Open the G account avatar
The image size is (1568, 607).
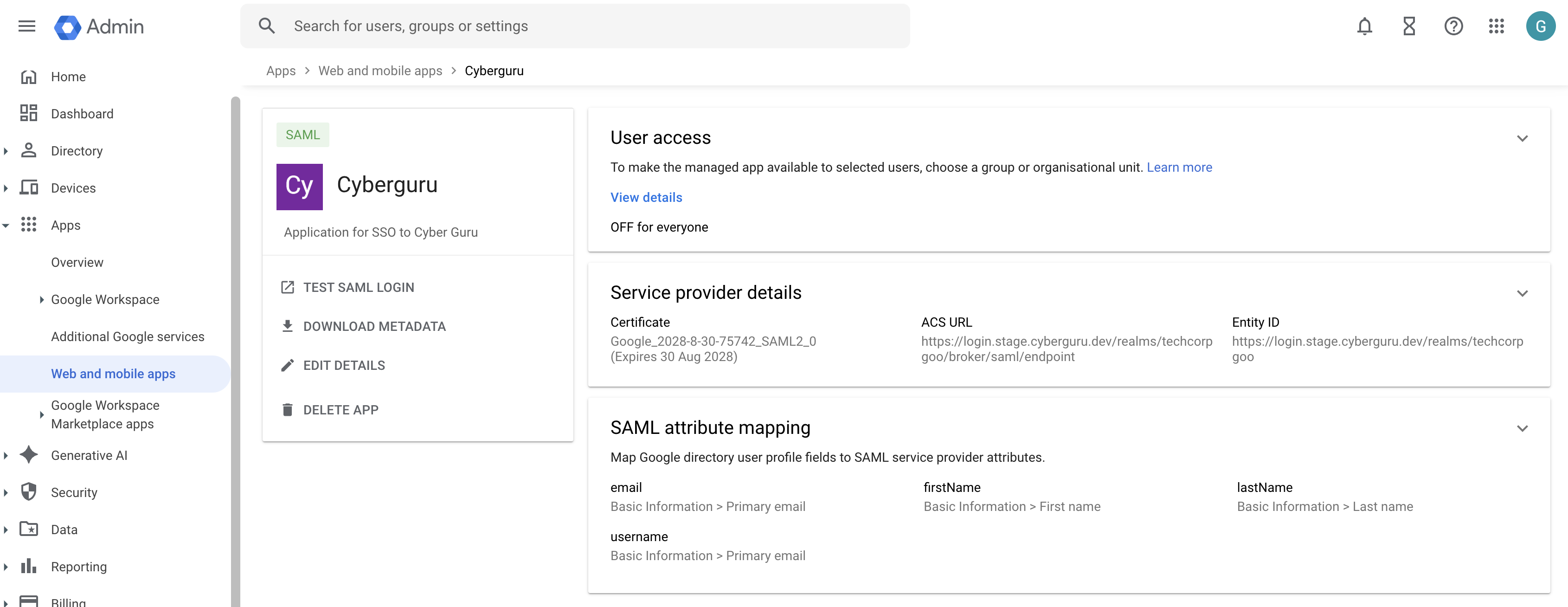[x=1540, y=26]
